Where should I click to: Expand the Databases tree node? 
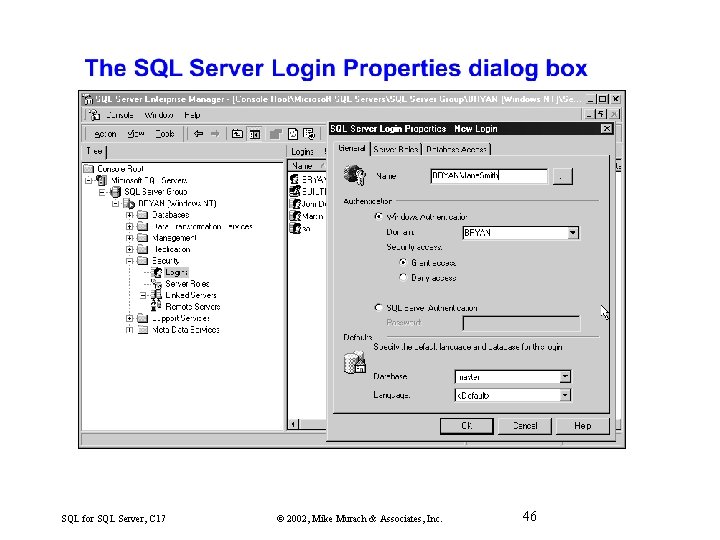pos(129,215)
